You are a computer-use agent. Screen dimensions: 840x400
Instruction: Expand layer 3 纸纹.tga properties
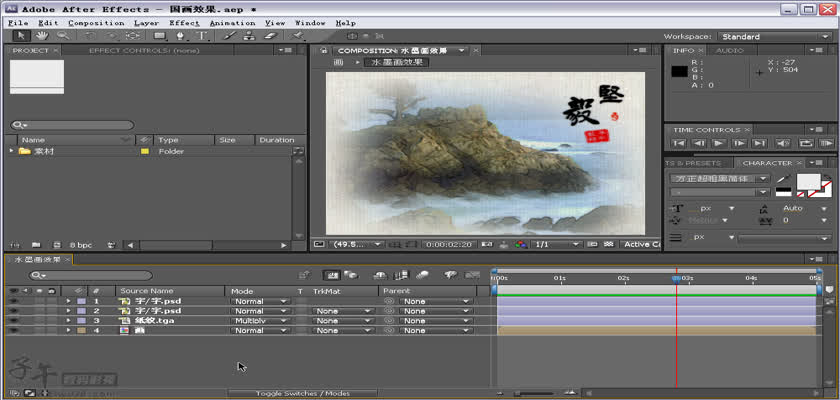(68, 321)
